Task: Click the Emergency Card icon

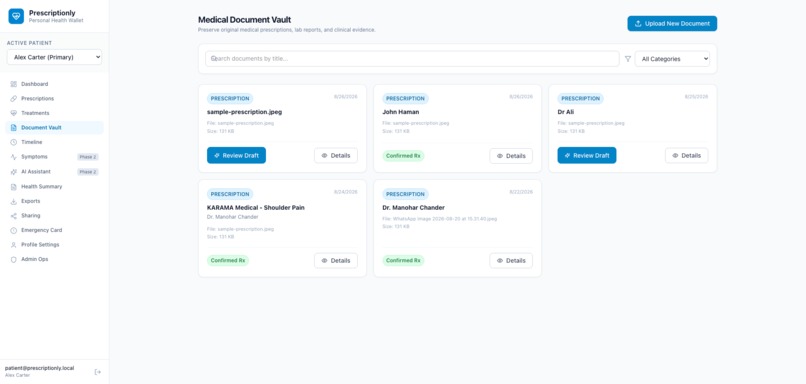Action: click(13, 230)
